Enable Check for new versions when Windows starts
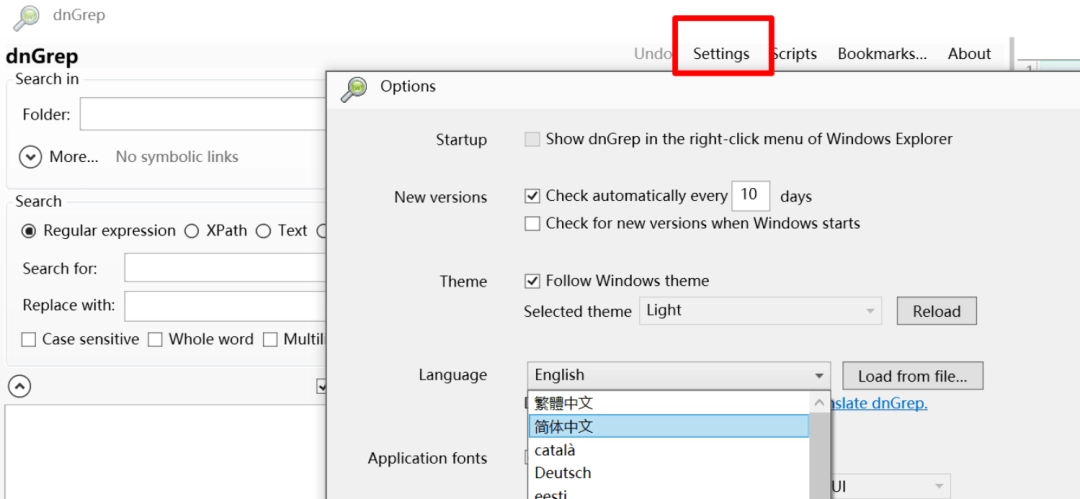 [533, 224]
